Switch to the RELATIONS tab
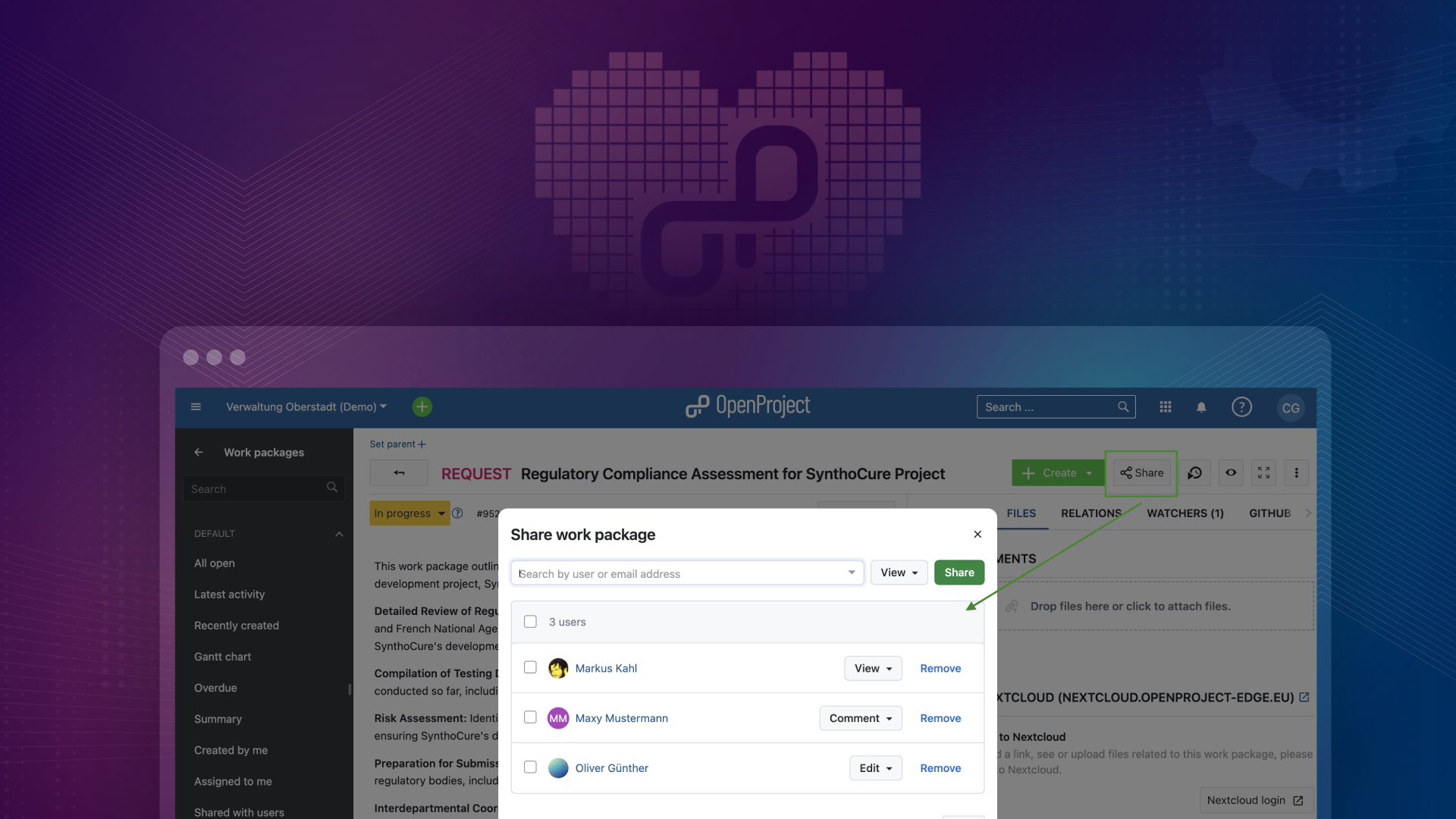 click(x=1091, y=513)
